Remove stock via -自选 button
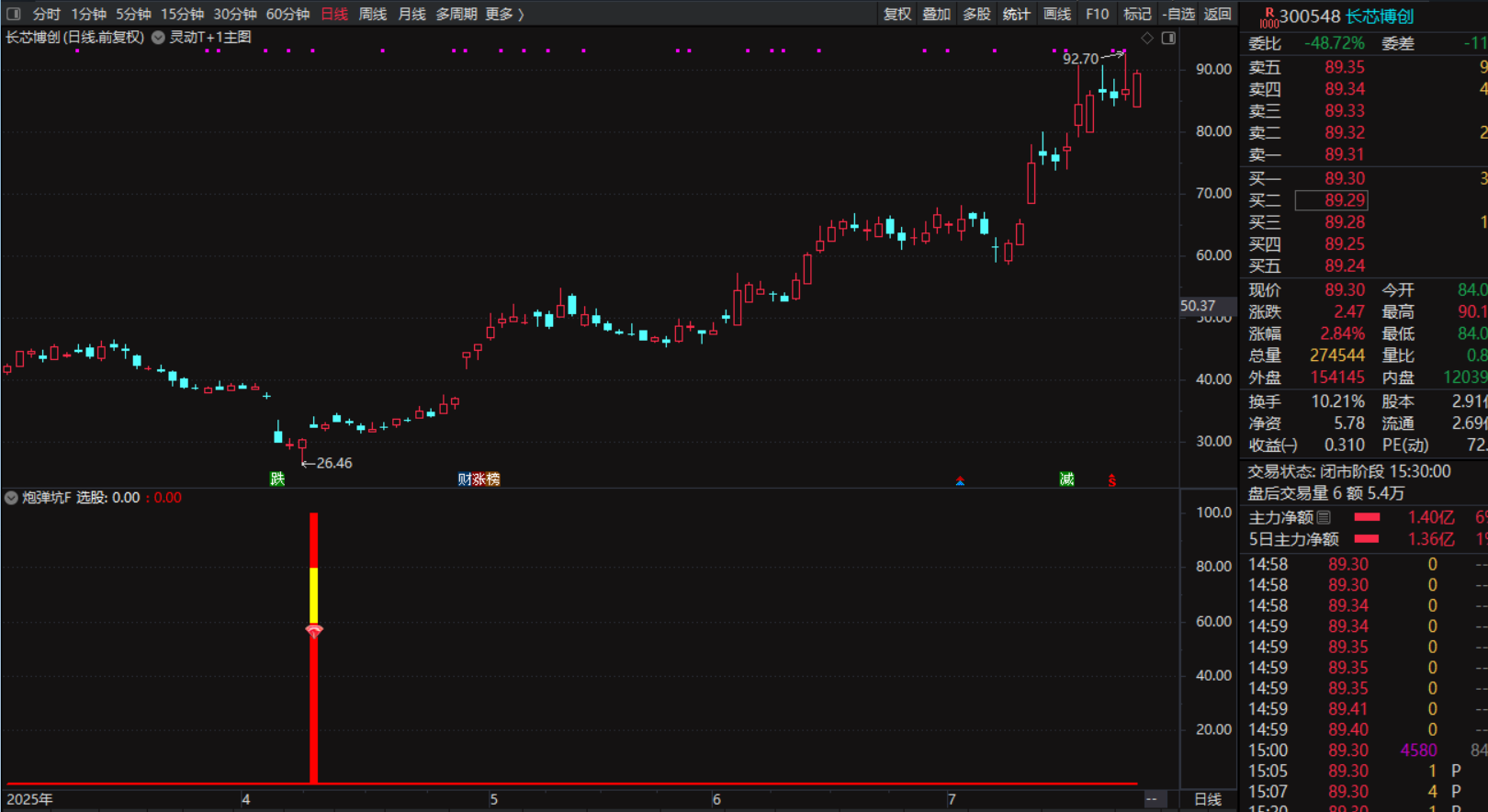 (1178, 14)
